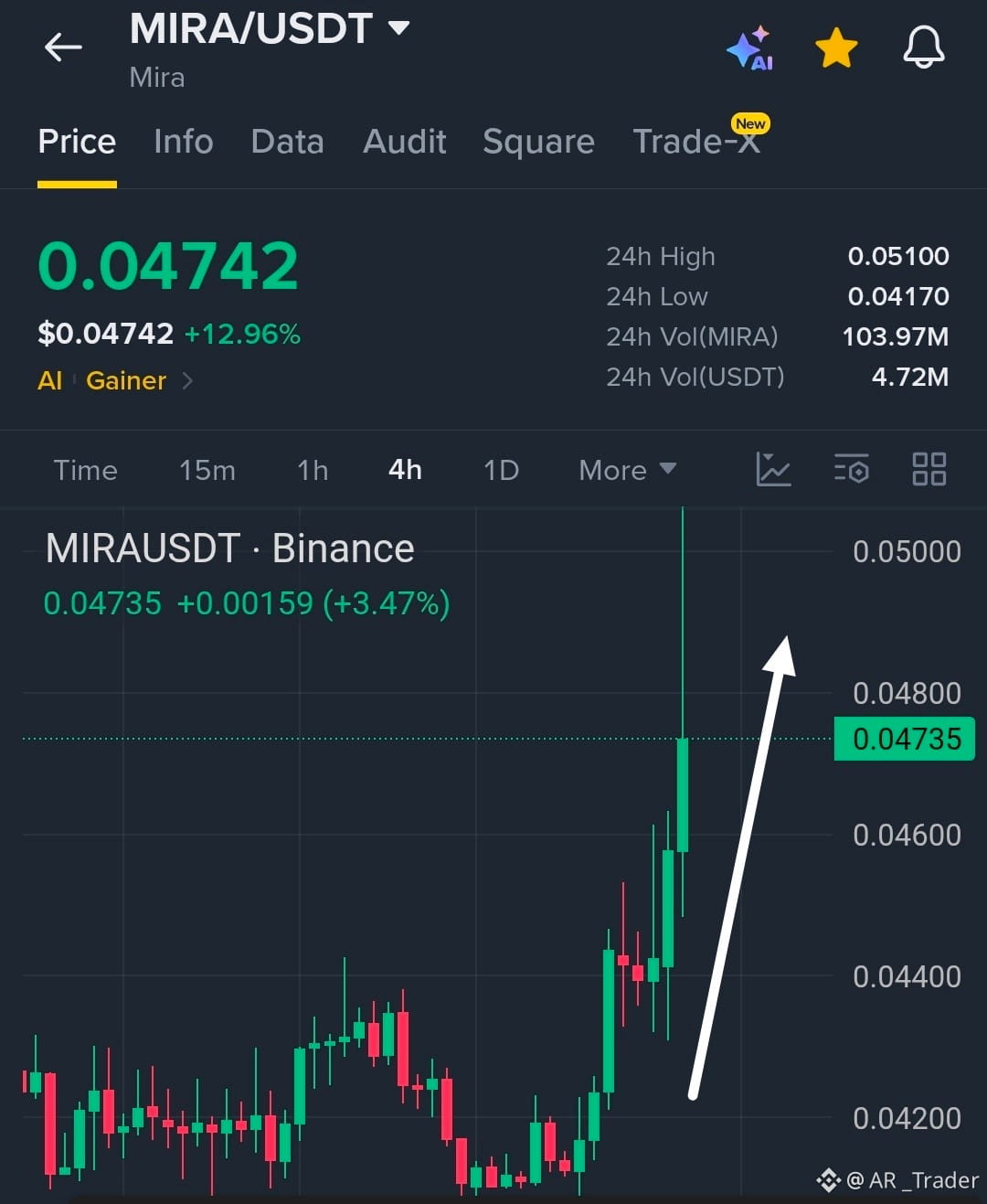Click the Gainer tag link
This screenshot has width=987, height=1204.
pos(126,380)
